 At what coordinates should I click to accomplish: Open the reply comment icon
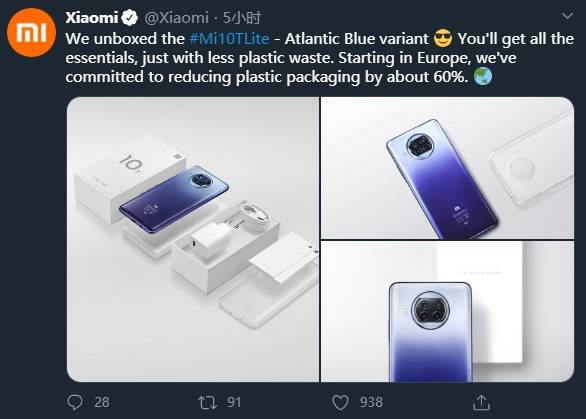pos(75,403)
